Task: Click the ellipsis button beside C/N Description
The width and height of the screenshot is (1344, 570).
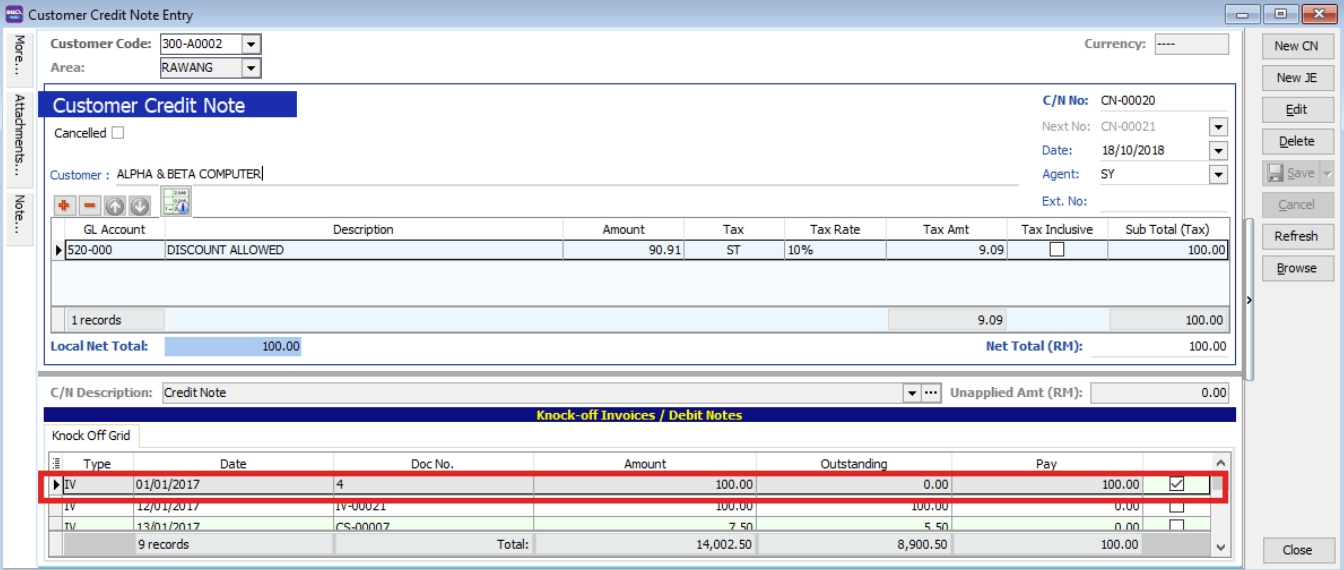Action: pos(931,393)
